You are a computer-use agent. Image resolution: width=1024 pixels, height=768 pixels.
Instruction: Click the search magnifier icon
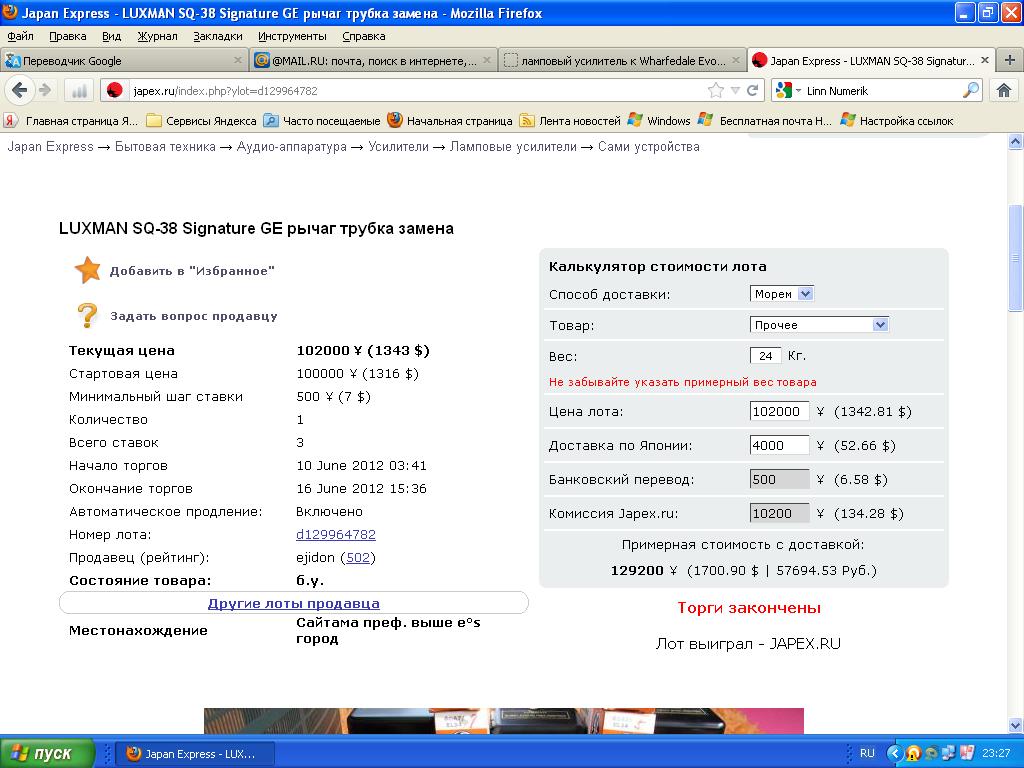[x=971, y=90]
